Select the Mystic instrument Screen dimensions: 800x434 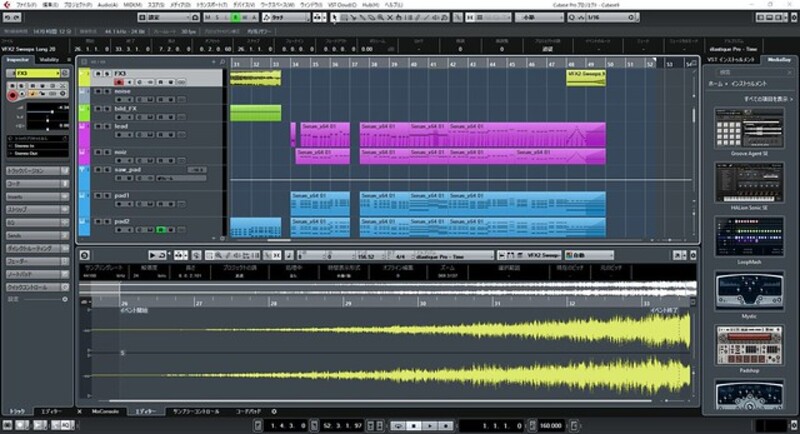pos(748,291)
